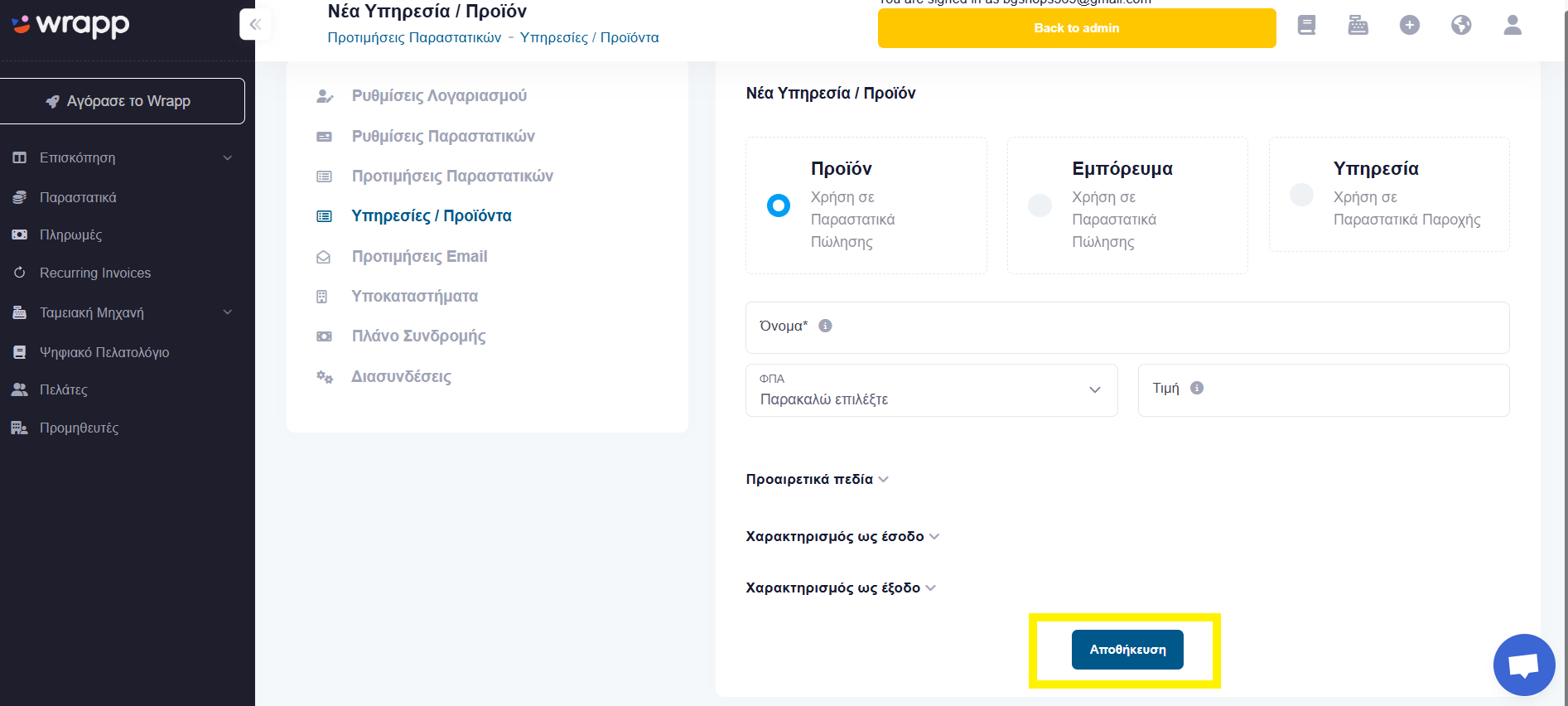Click the Προτιμήσεις Email envelope icon
Screen dimensions: 1568x706
coord(324,257)
